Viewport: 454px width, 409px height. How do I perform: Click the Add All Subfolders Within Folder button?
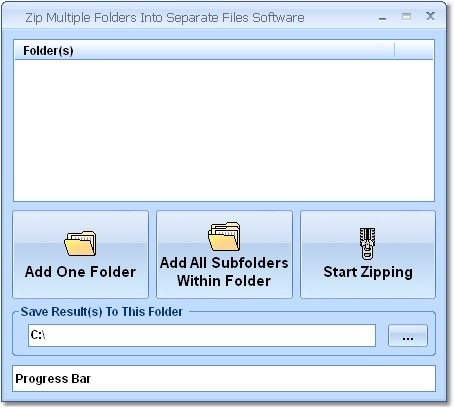point(224,254)
